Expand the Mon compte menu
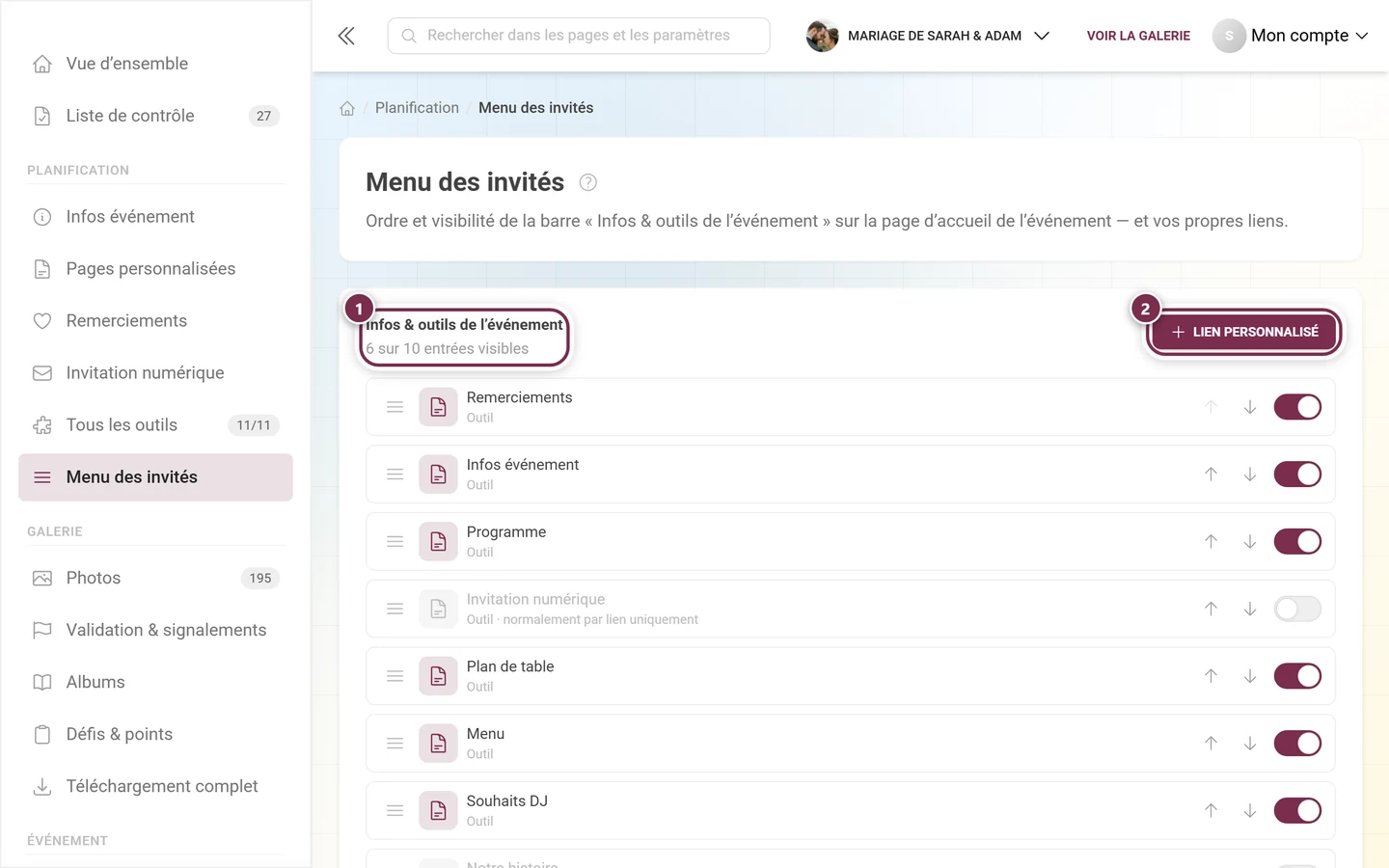The width and height of the screenshot is (1389, 868). coord(1291,36)
